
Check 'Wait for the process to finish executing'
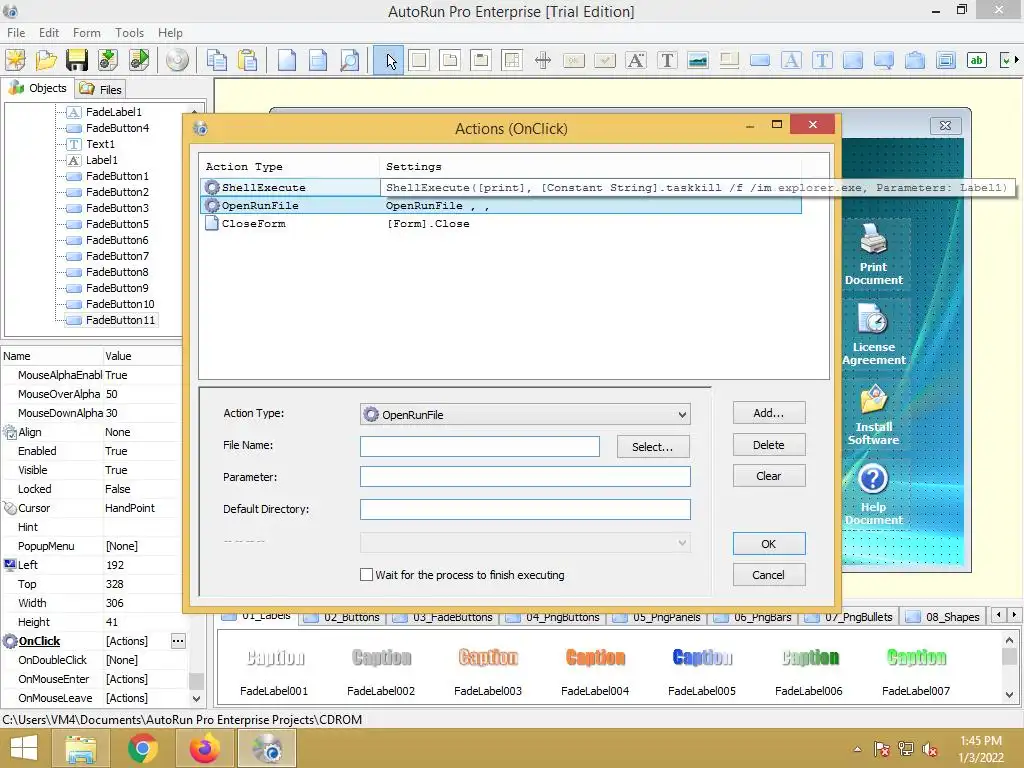pyautogui.click(x=366, y=575)
